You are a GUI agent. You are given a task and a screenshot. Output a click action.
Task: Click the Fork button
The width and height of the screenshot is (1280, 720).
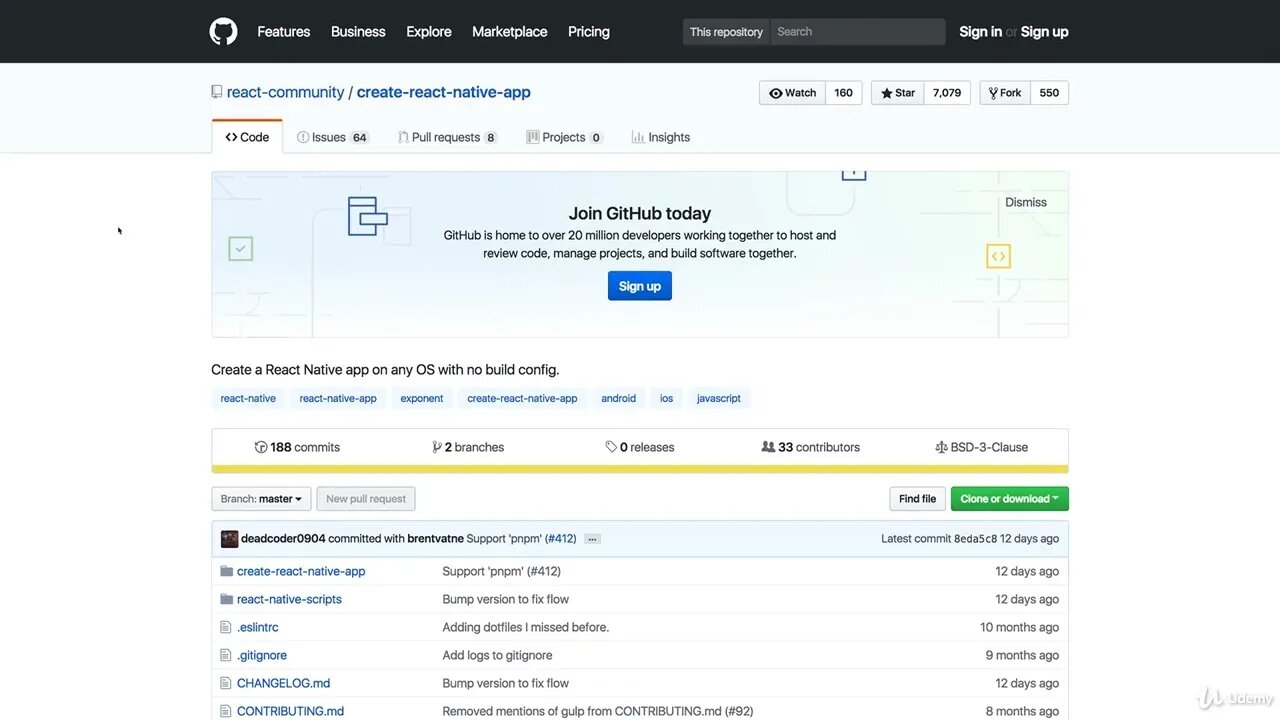pos(1005,93)
